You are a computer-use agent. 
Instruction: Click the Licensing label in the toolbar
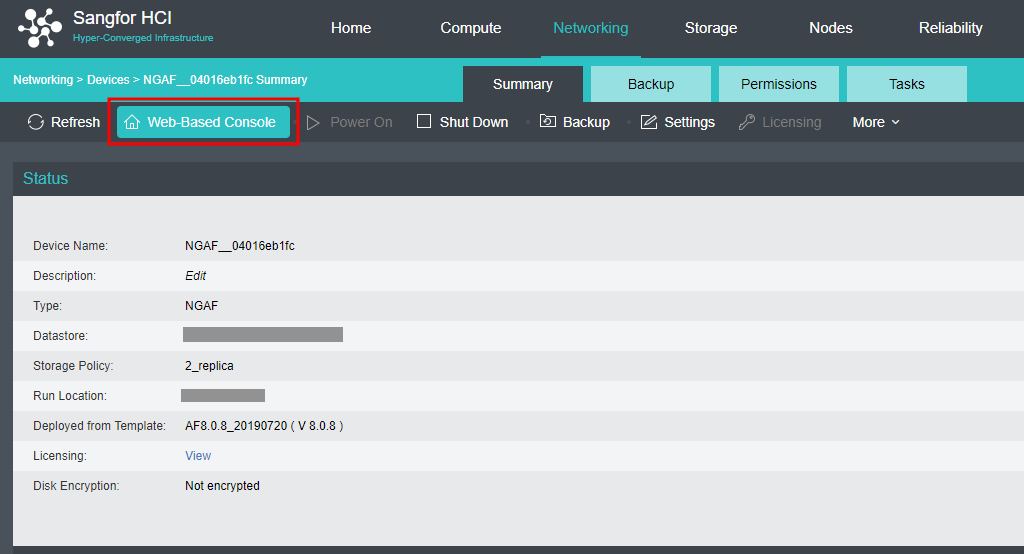[x=792, y=122]
